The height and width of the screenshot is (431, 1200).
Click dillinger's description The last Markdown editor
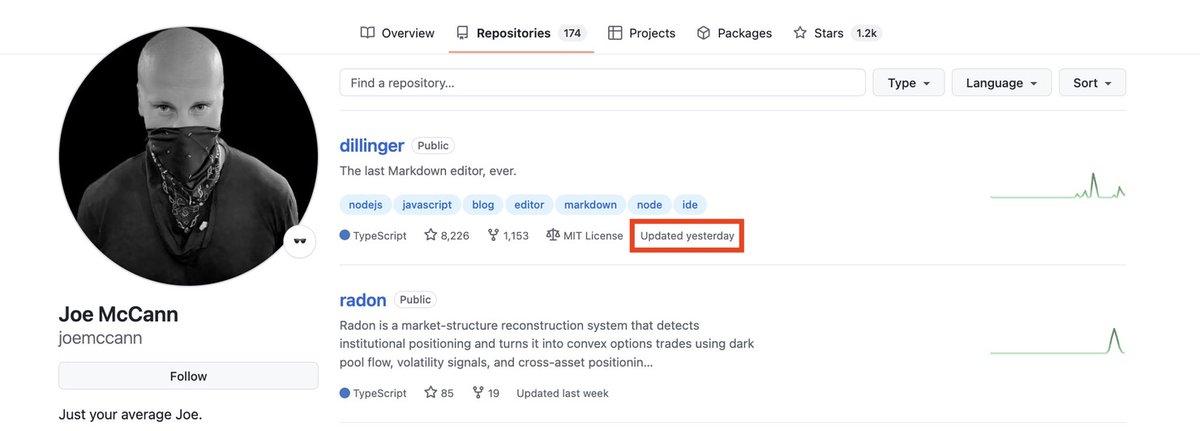[x=428, y=171]
